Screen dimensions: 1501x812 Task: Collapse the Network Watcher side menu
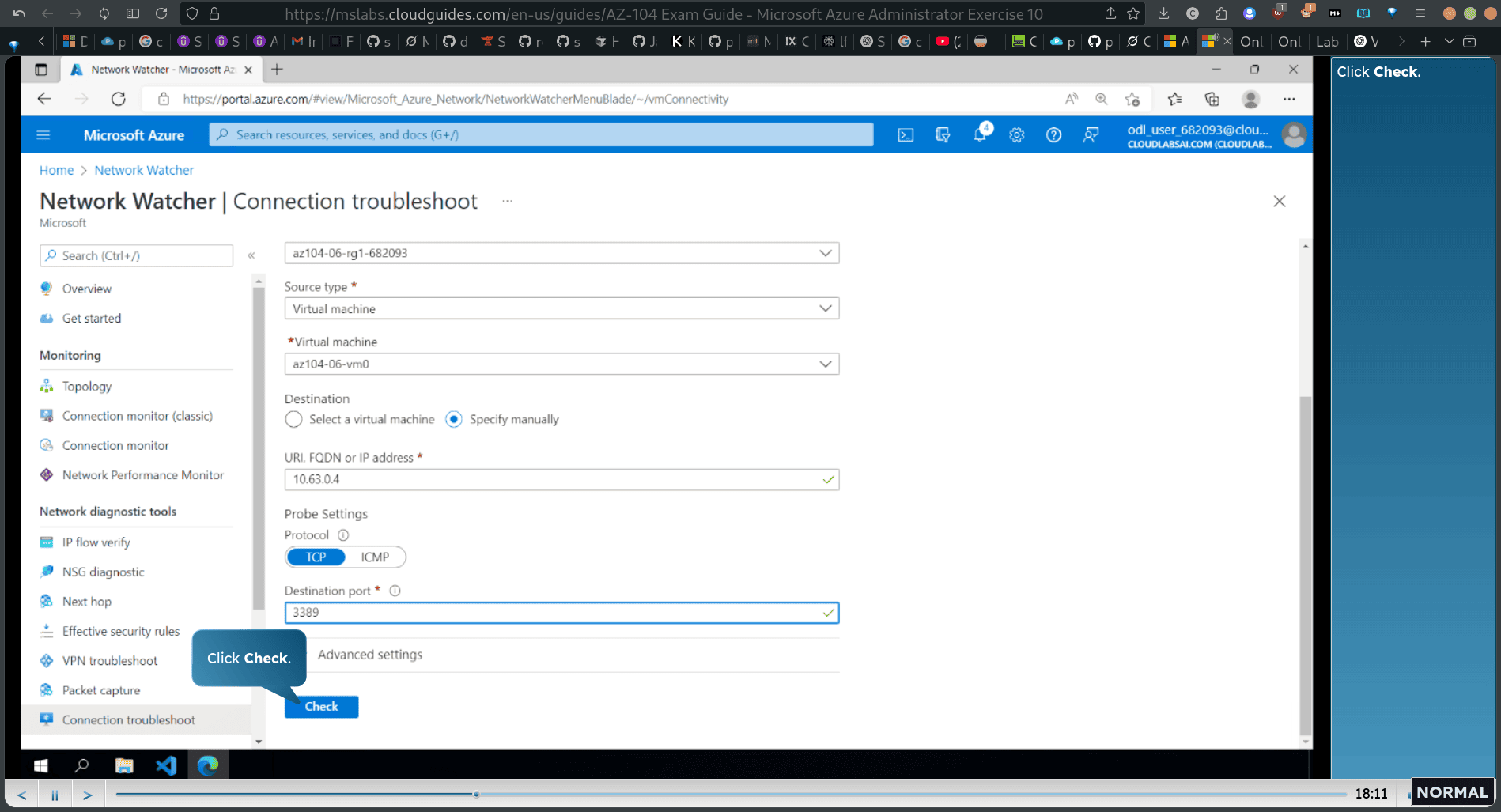point(251,255)
